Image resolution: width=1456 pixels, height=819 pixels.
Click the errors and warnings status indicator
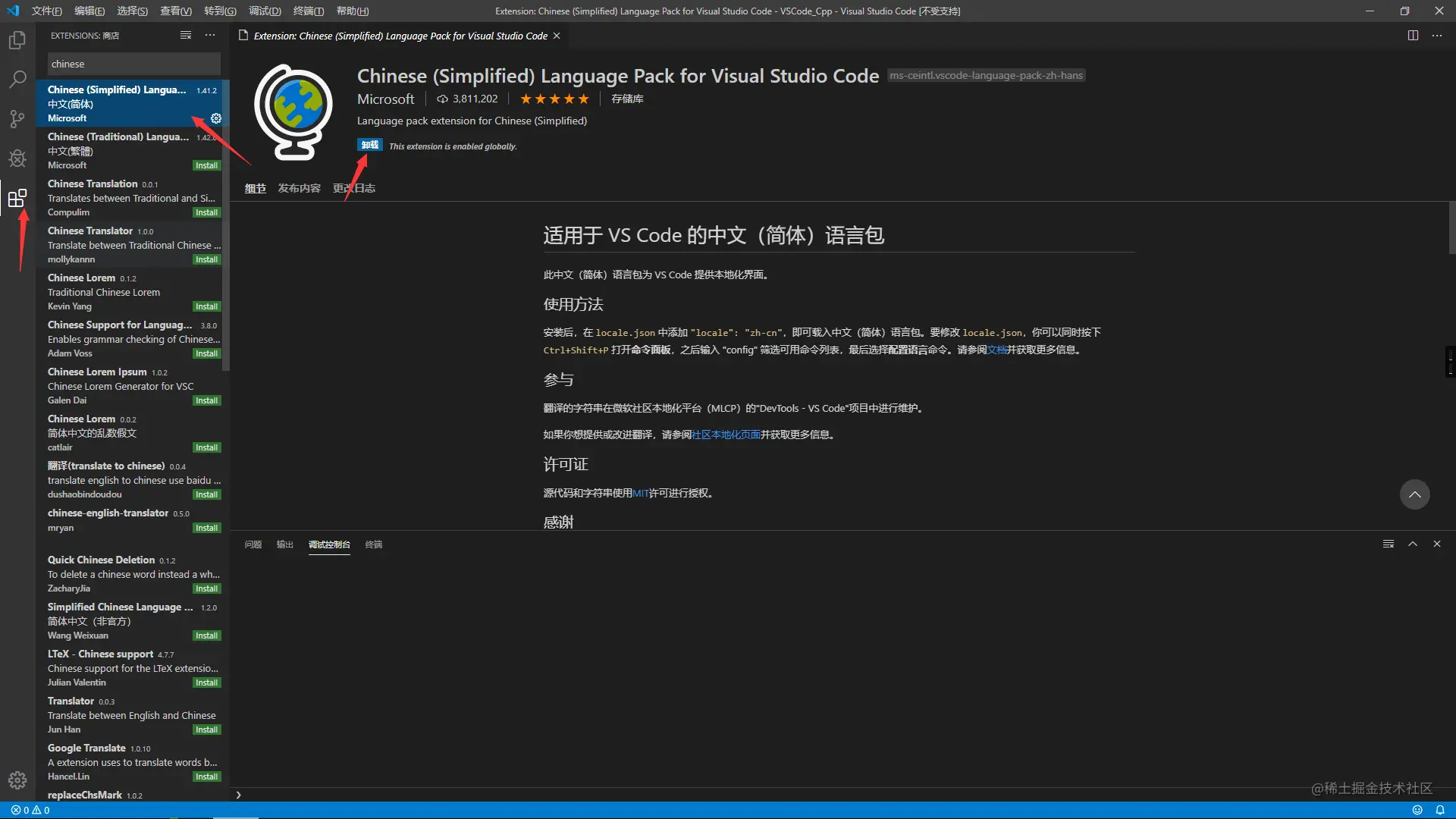point(30,810)
